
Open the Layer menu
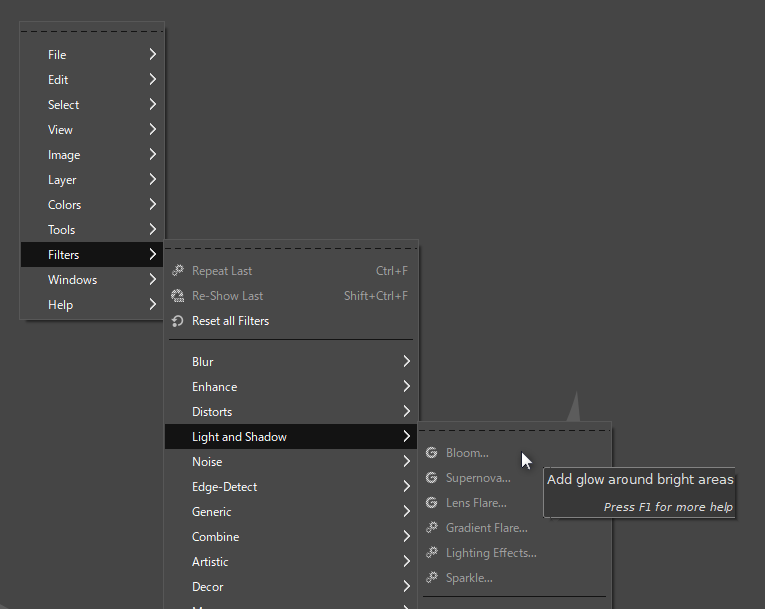[x=92, y=180]
